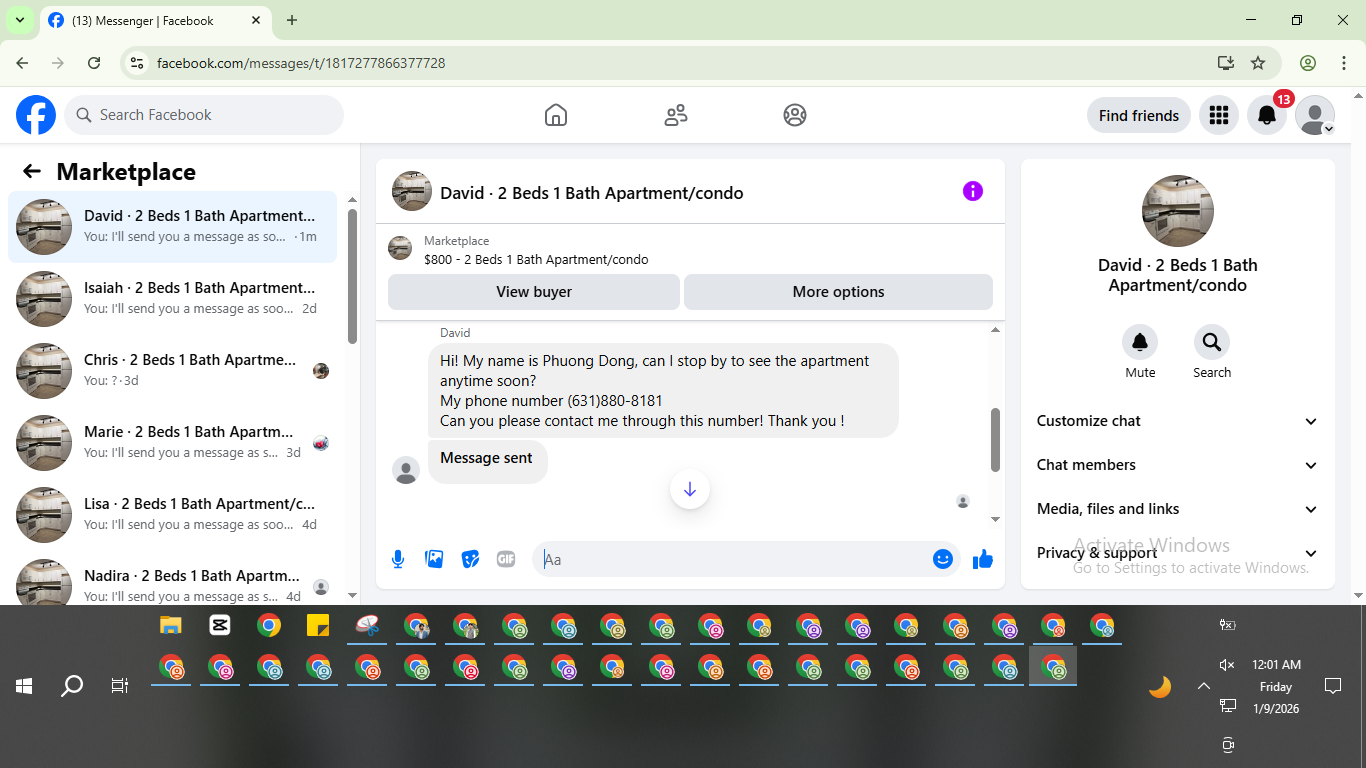This screenshot has width=1366, height=768.
Task: Open the emoji picker in message box
Action: point(943,559)
